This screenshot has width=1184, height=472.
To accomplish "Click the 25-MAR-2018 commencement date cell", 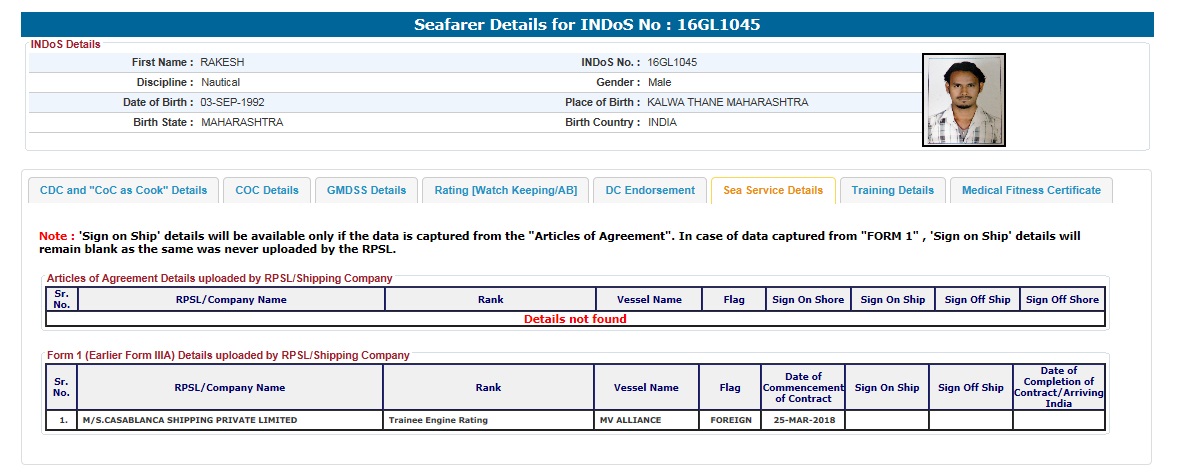I will point(803,420).
